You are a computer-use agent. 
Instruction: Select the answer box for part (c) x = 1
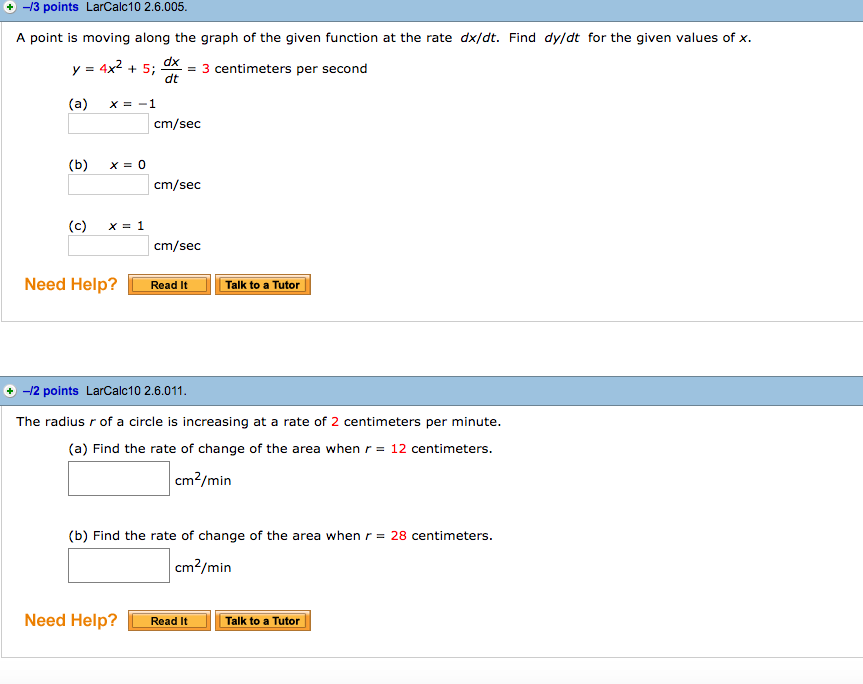coord(107,245)
